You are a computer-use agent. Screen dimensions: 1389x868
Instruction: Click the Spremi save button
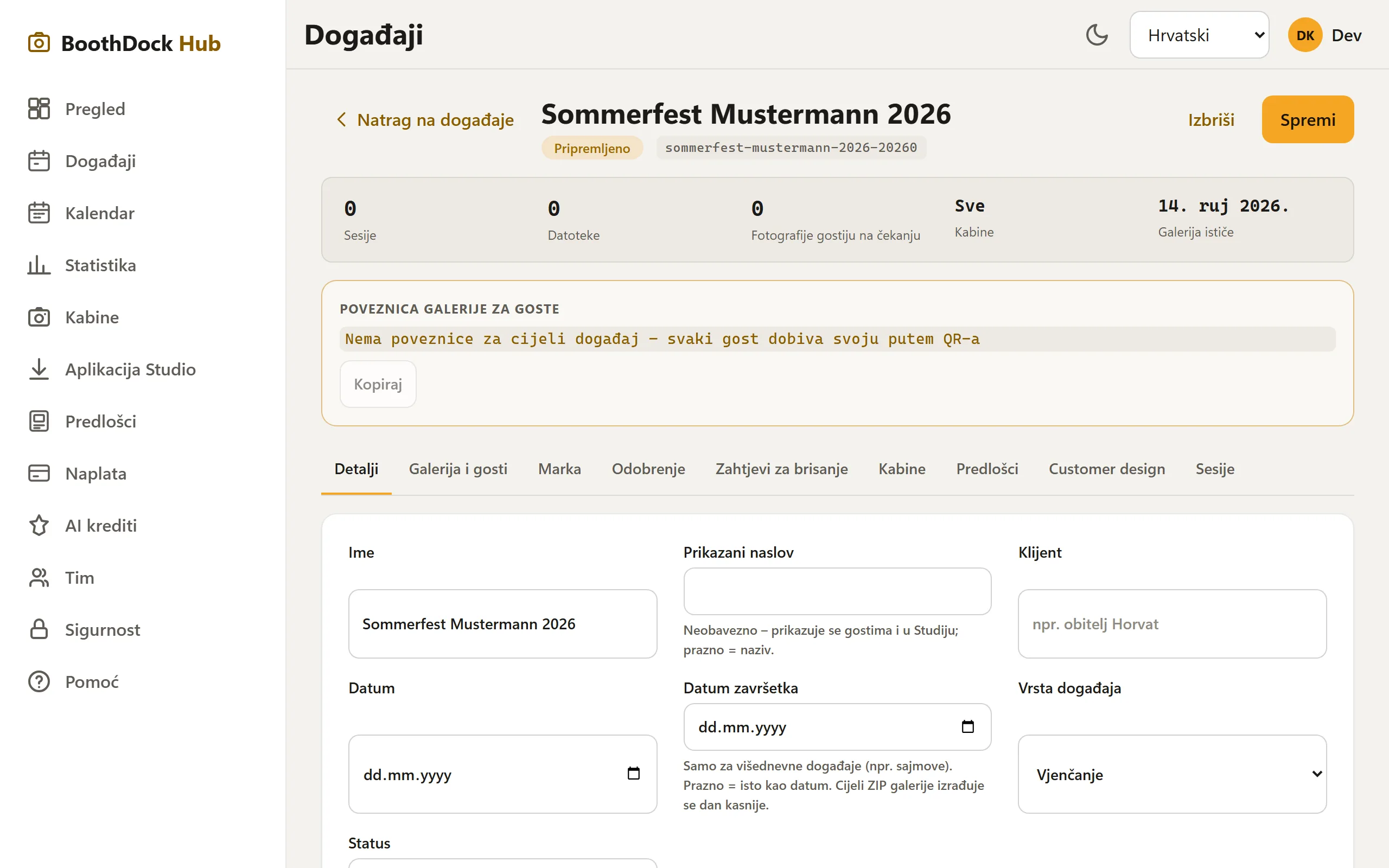(1308, 119)
